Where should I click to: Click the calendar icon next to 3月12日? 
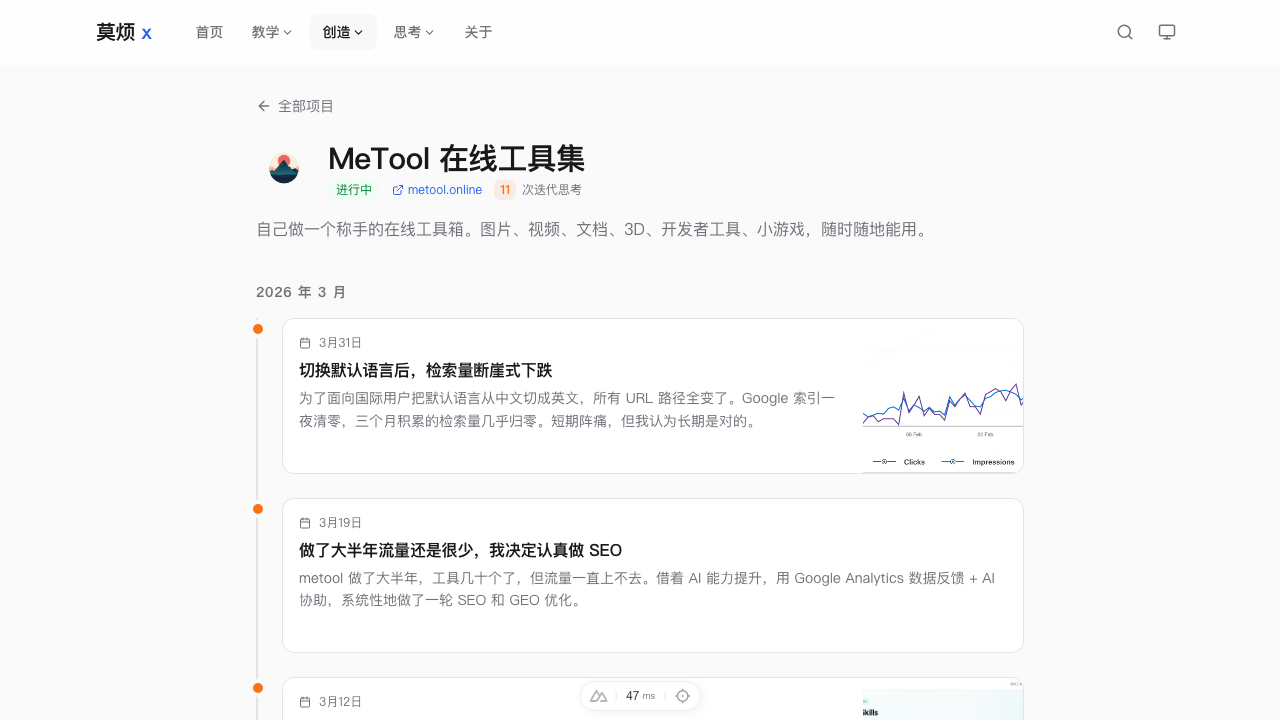pyautogui.click(x=305, y=701)
